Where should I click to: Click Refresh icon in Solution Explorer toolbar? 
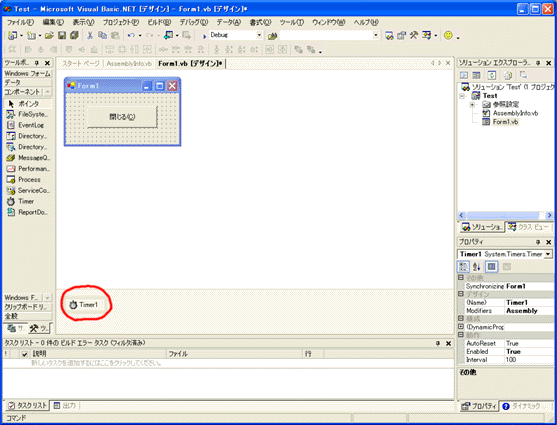(x=492, y=75)
